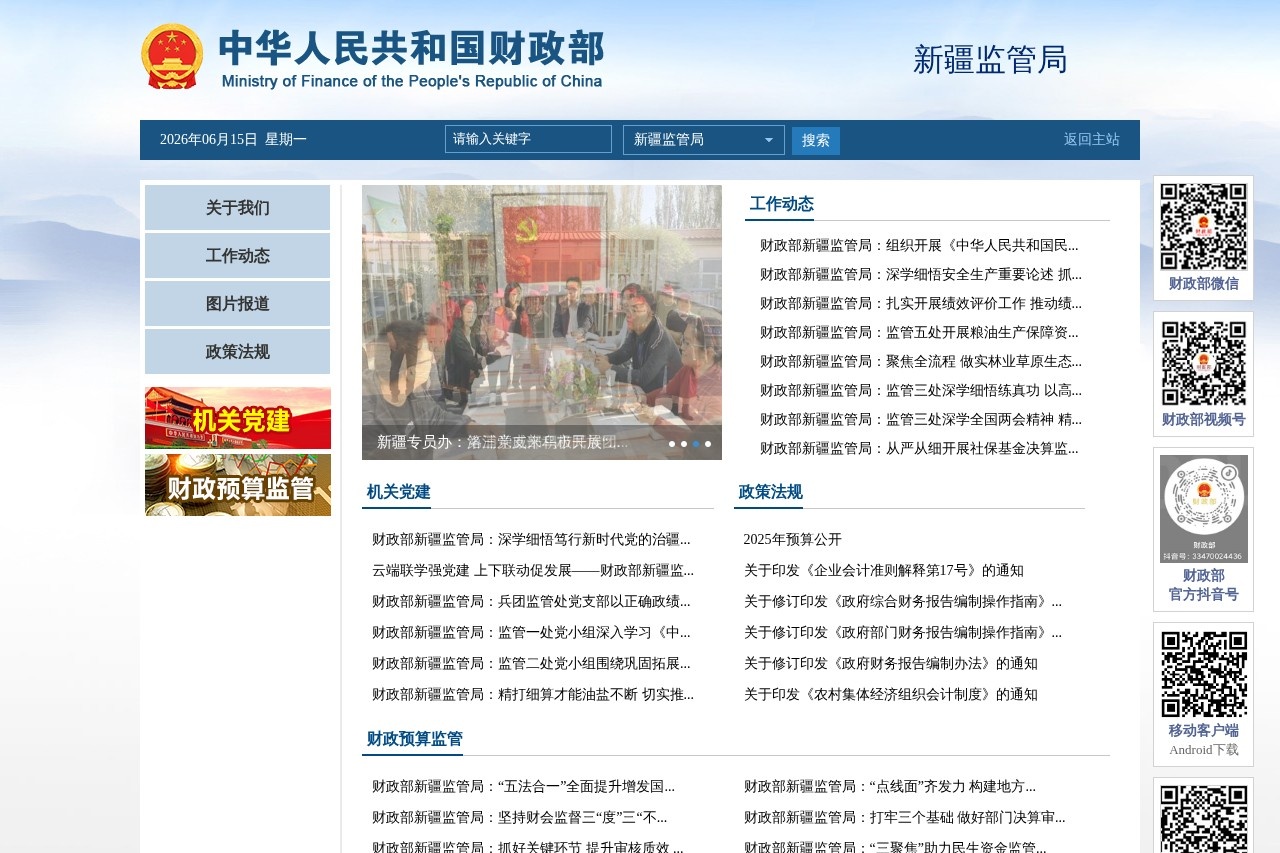The image size is (1280, 853).
Task: Open the 政策法规 section heading
Action: [771, 492]
